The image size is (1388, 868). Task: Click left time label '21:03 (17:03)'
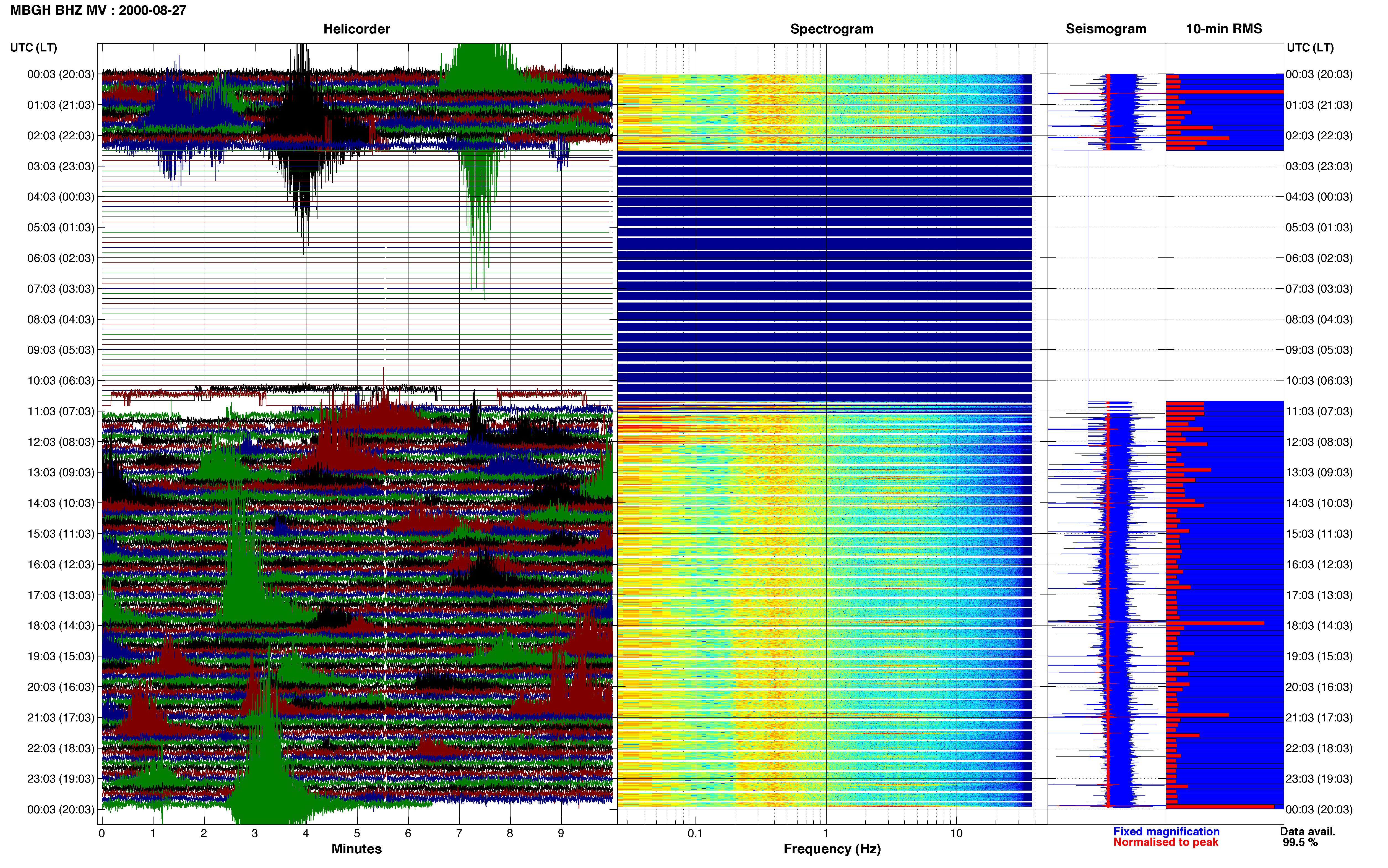61,718
